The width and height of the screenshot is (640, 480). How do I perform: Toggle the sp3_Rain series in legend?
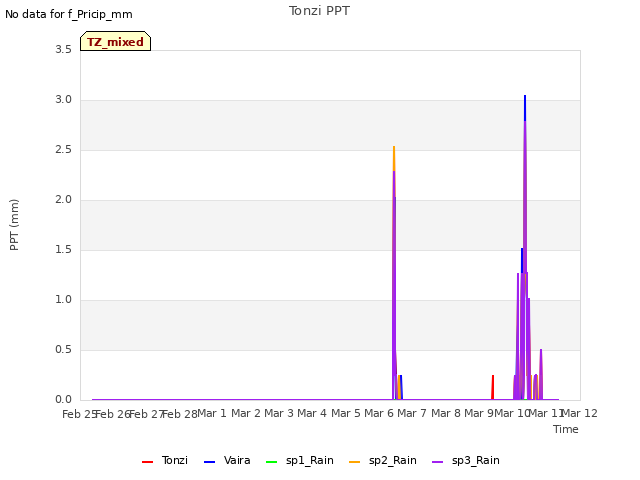click(466, 460)
